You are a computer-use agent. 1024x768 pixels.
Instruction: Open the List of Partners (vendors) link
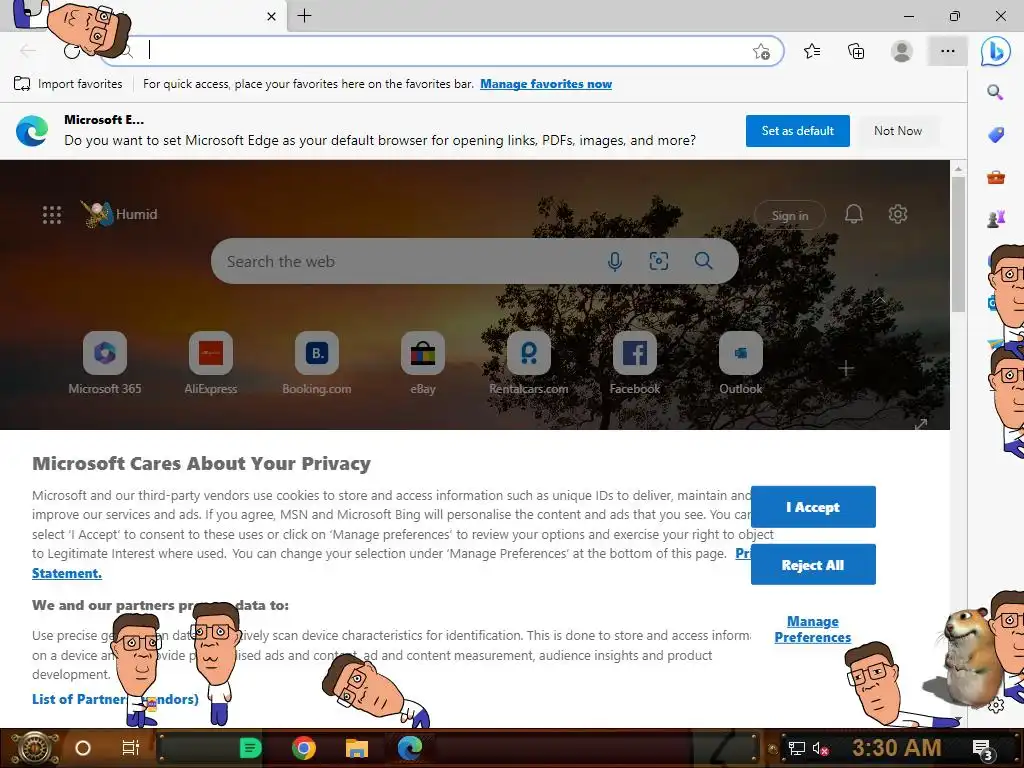pos(115,699)
